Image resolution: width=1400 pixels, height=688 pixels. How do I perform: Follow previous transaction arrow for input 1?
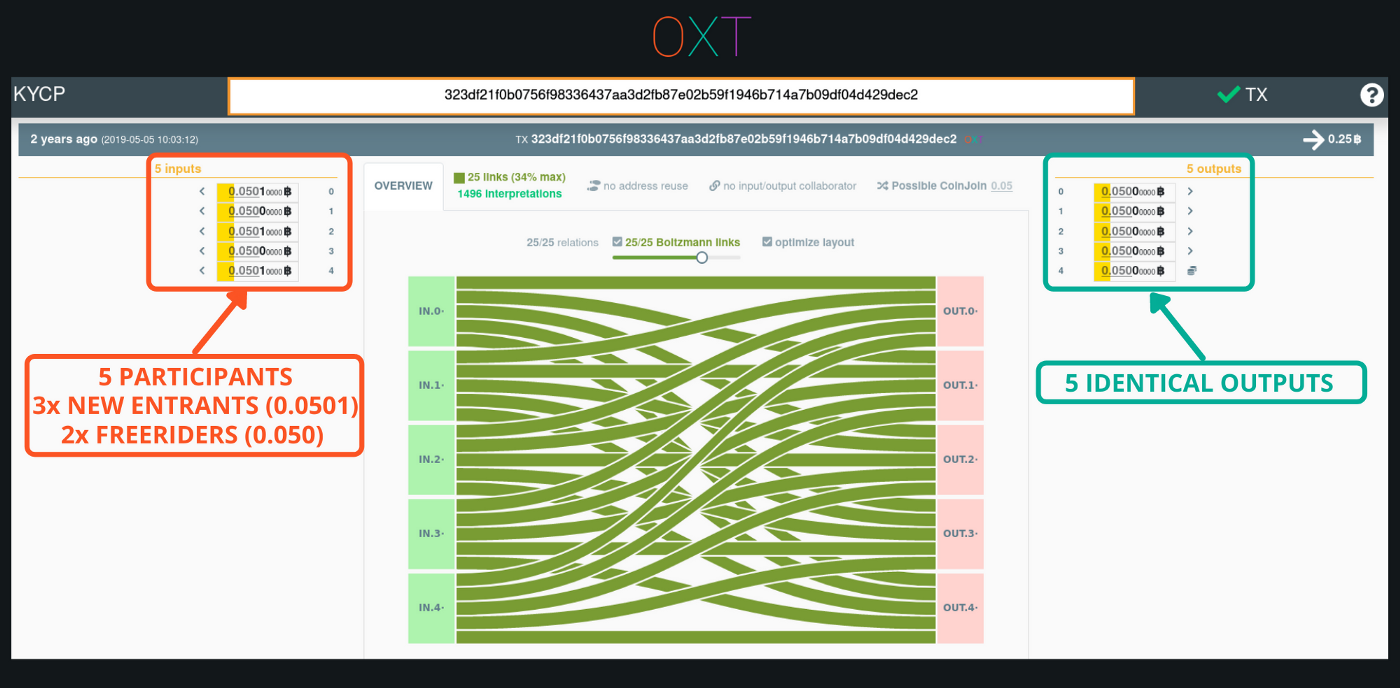click(201, 211)
